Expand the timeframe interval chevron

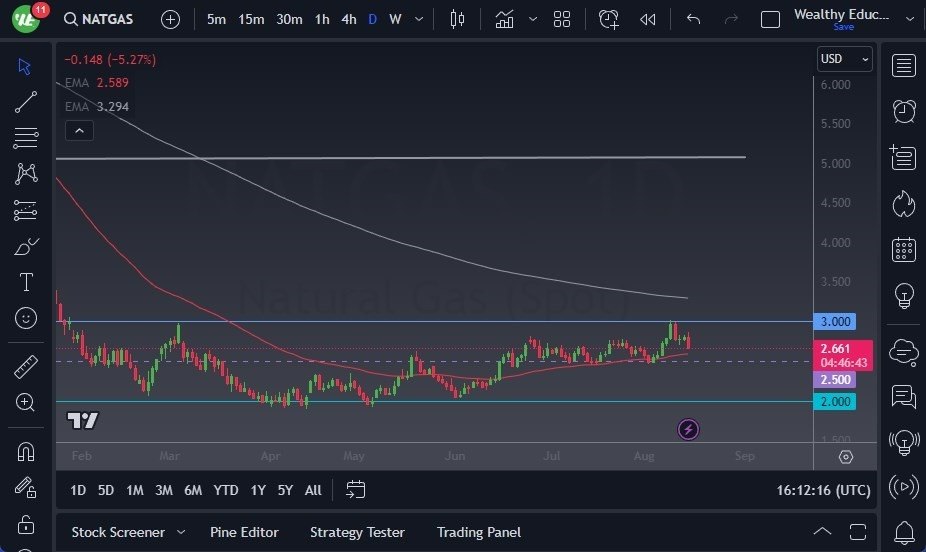pos(418,19)
